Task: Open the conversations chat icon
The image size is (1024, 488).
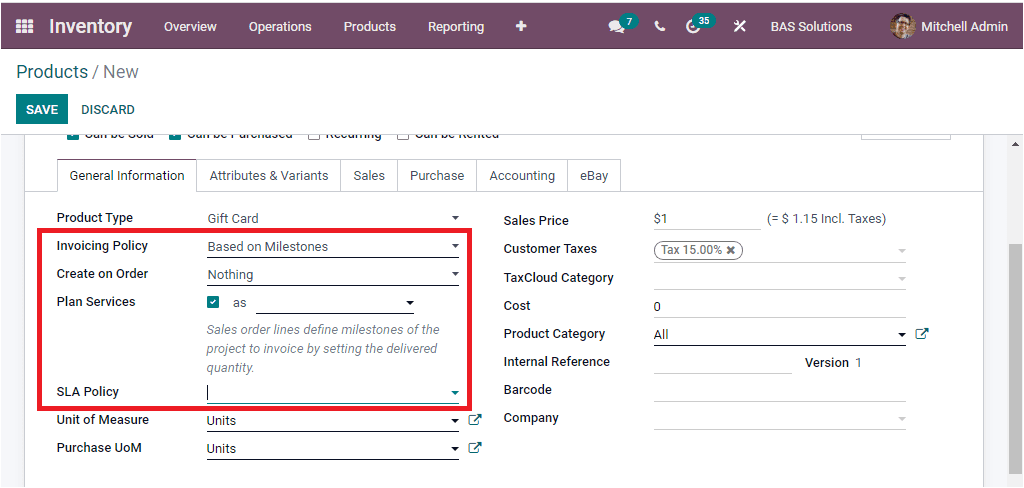Action: tap(616, 27)
